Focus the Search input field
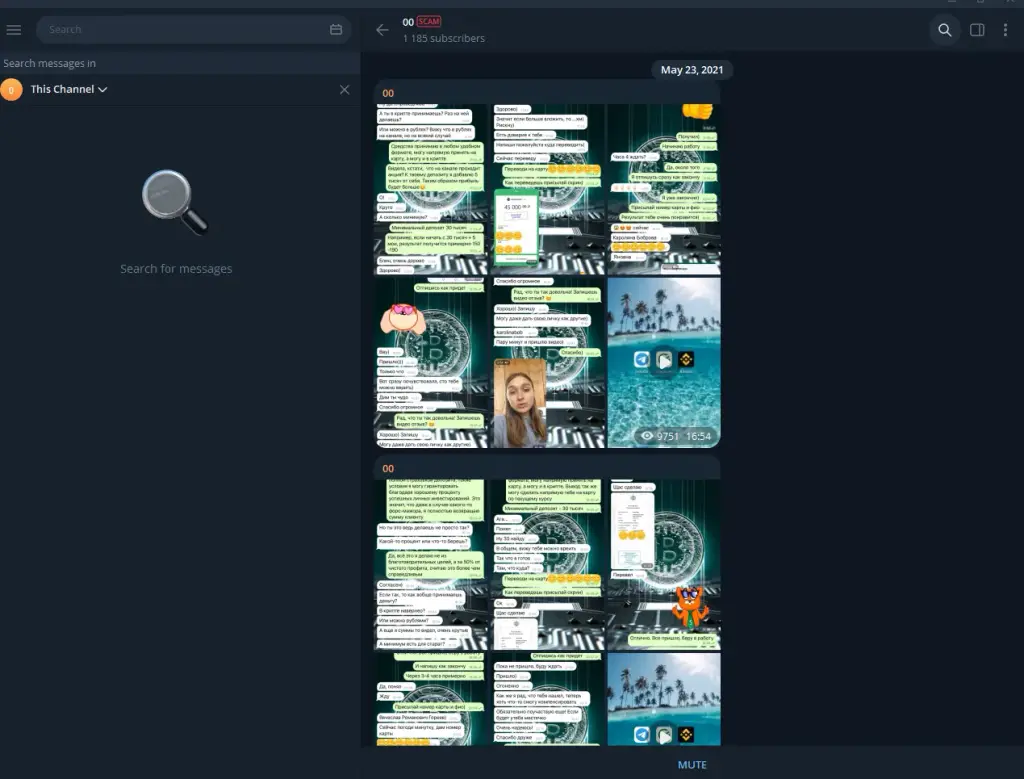 point(193,29)
